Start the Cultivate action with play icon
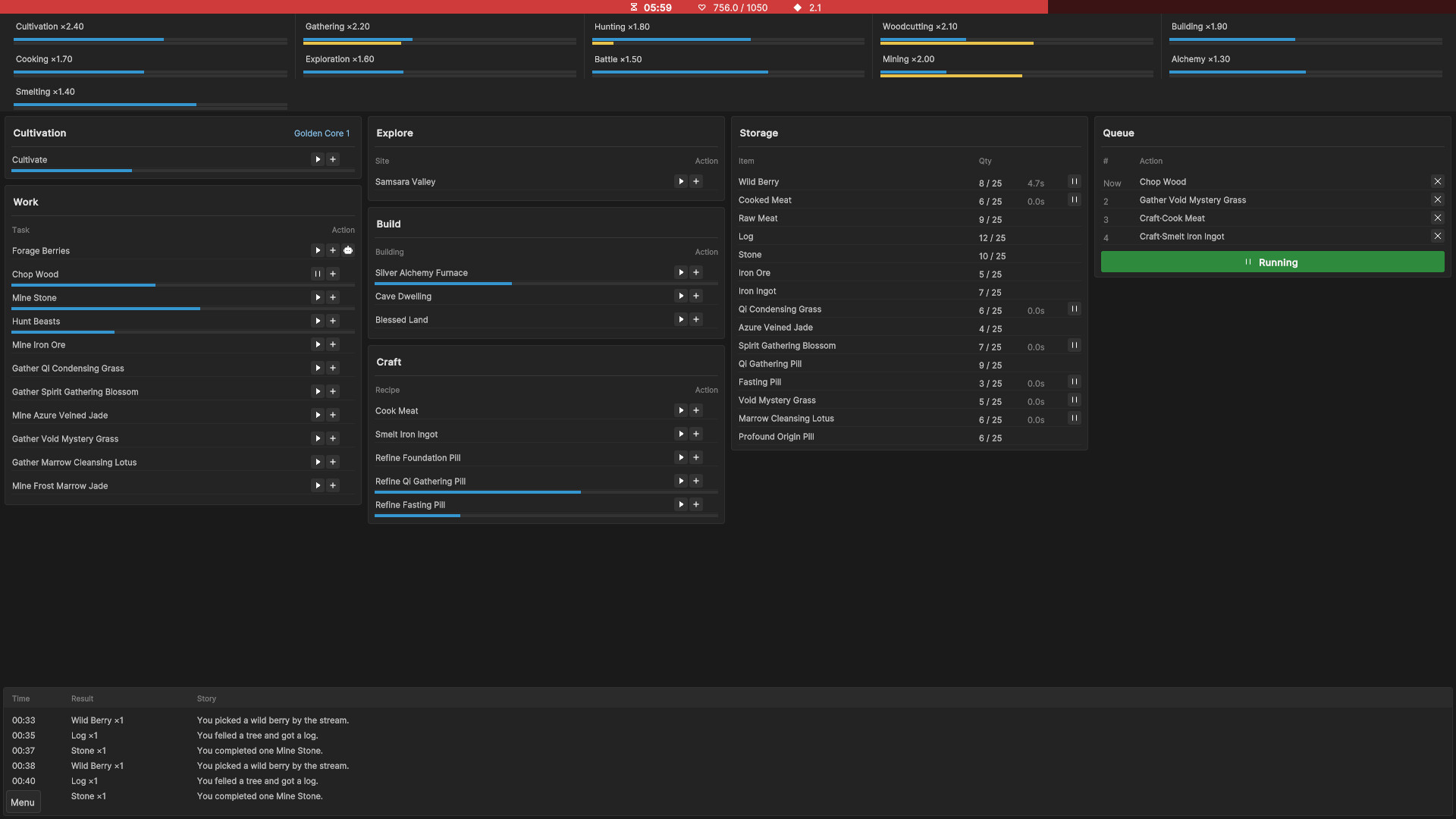The height and width of the screenshot is (819, 1456). coord(318,159)
